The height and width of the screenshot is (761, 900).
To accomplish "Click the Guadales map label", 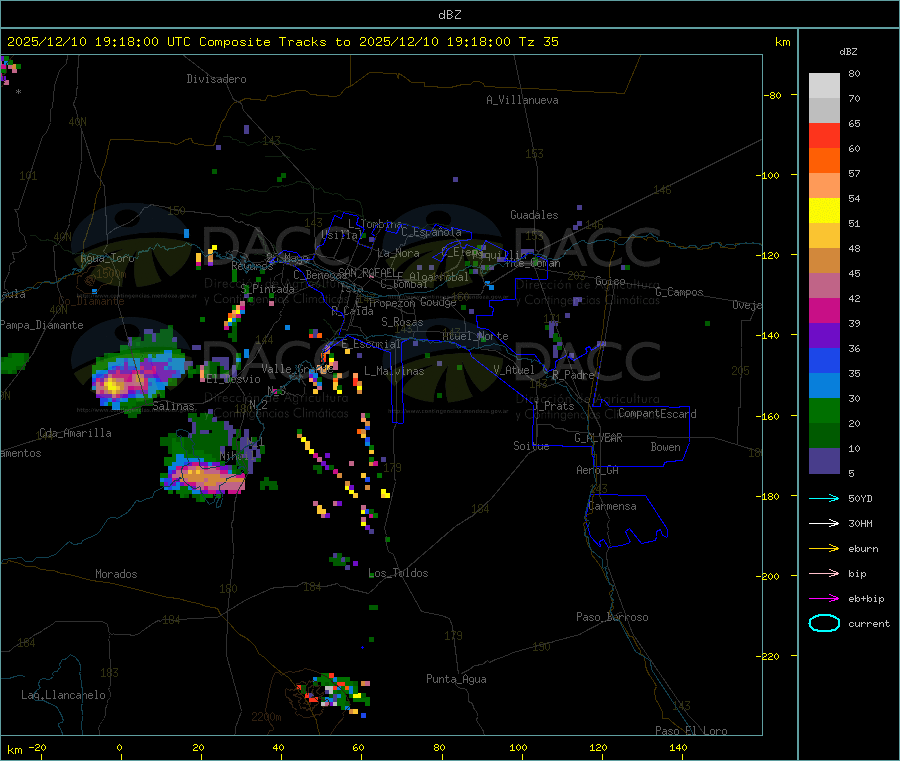I will coord(534,215).
